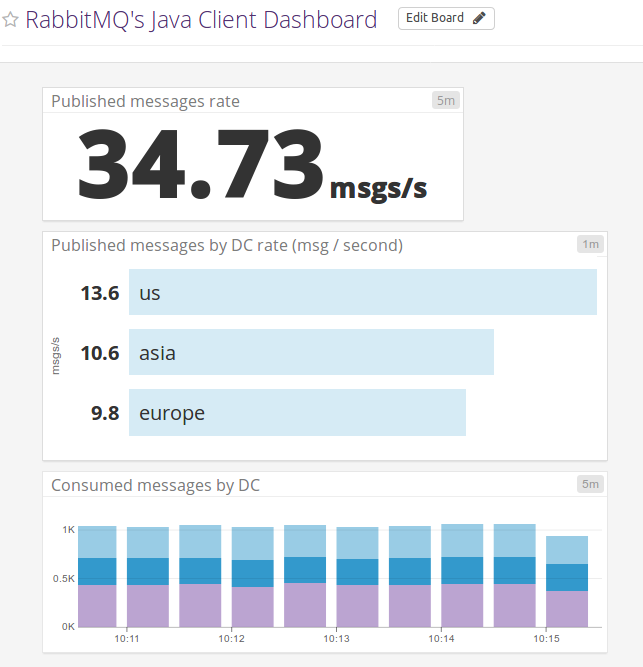Click light blue top segment of last bar
This screenshot has height=667, width=643.
coord(566,550)
